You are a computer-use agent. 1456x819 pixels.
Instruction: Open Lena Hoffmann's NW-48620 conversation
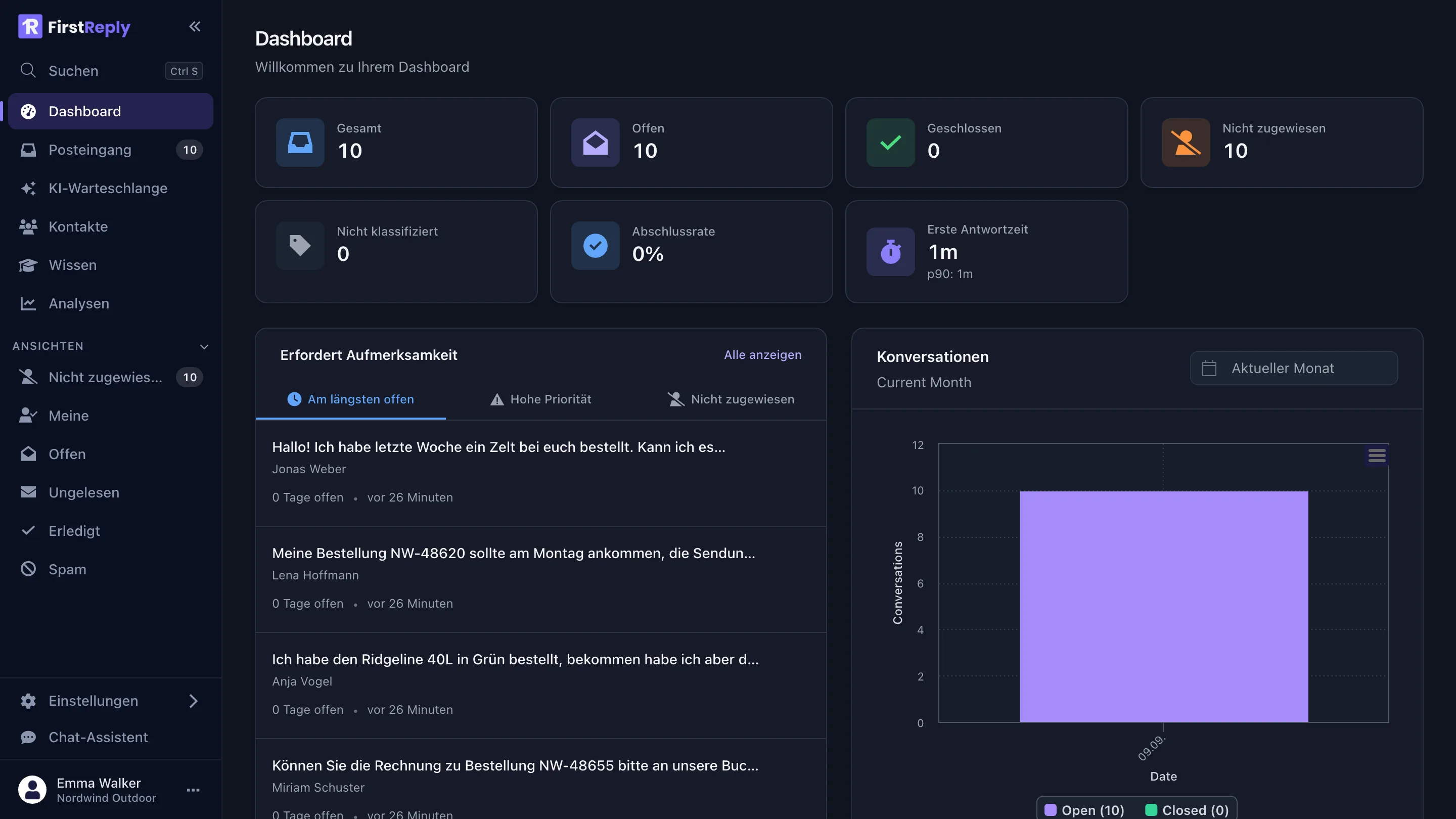click(540, 579)
